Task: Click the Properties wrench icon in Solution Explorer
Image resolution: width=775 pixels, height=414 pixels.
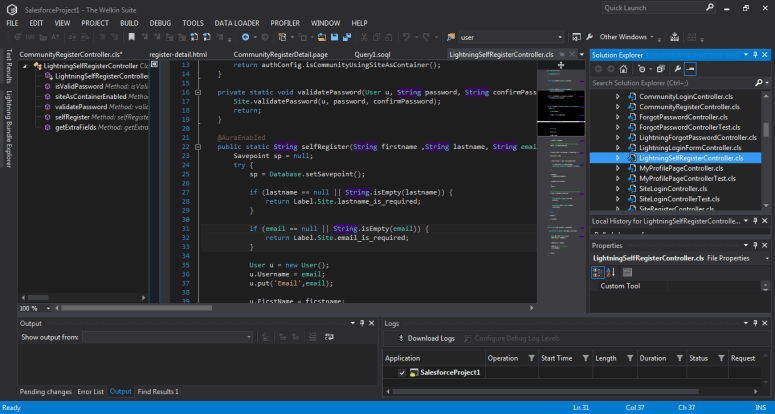Action: point(677,69)
